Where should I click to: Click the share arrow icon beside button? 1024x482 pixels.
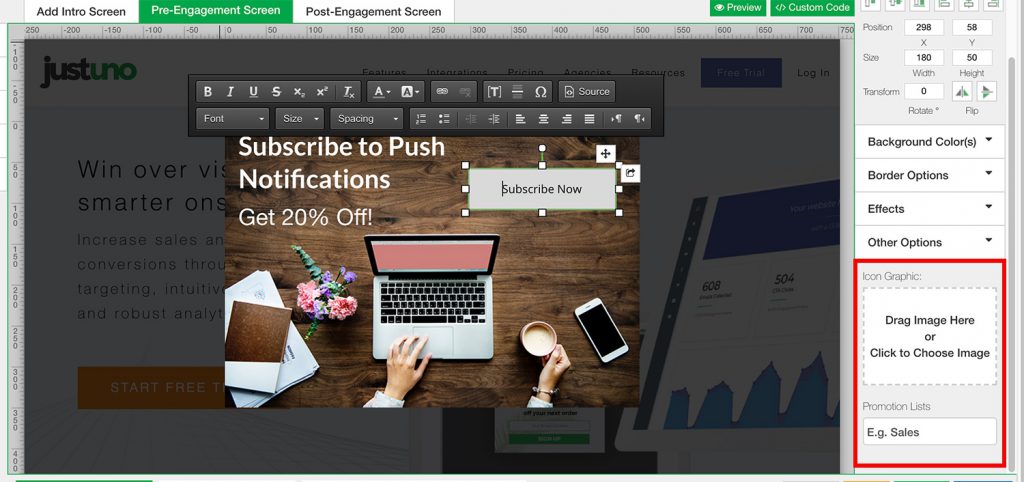(630, 173)
